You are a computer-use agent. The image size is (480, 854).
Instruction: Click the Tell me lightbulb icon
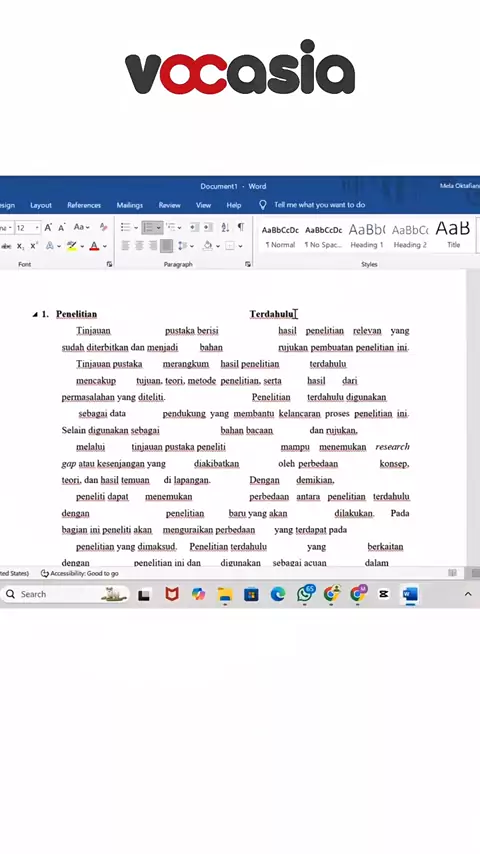[263, 205]
